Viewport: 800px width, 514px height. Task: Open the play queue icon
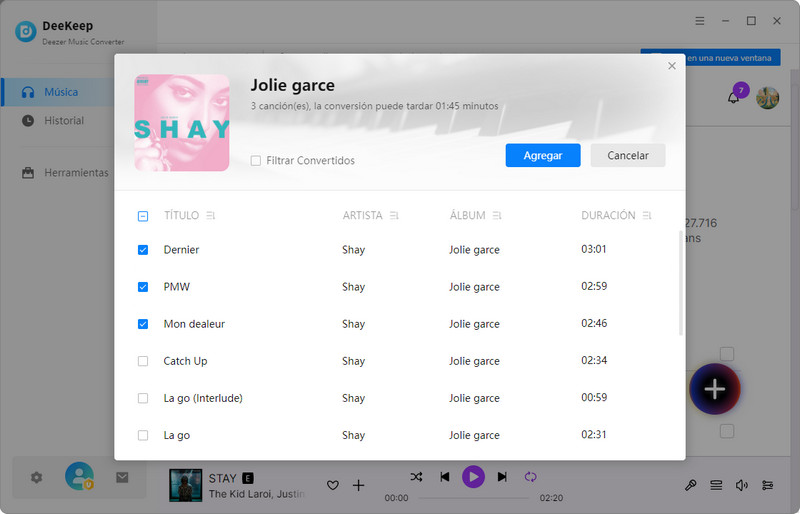point(716,485)
